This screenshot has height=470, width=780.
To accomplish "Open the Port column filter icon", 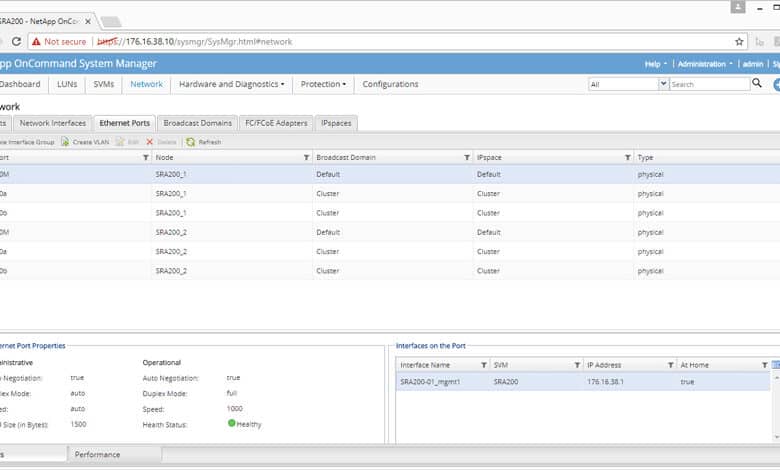I will 146,157.
